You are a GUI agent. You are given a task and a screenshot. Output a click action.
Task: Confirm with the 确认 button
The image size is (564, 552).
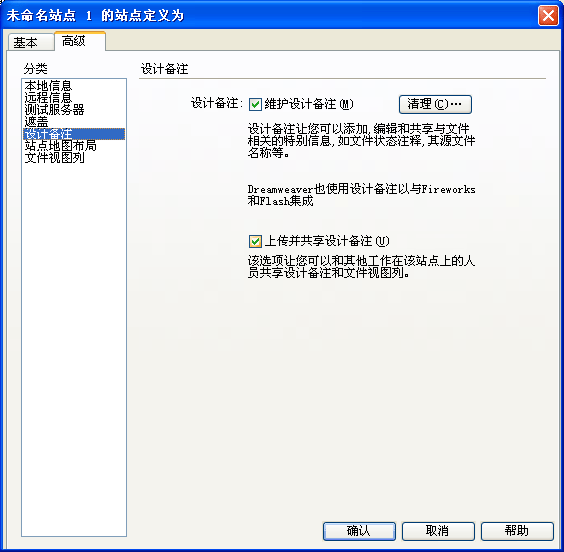pos(359,531)
